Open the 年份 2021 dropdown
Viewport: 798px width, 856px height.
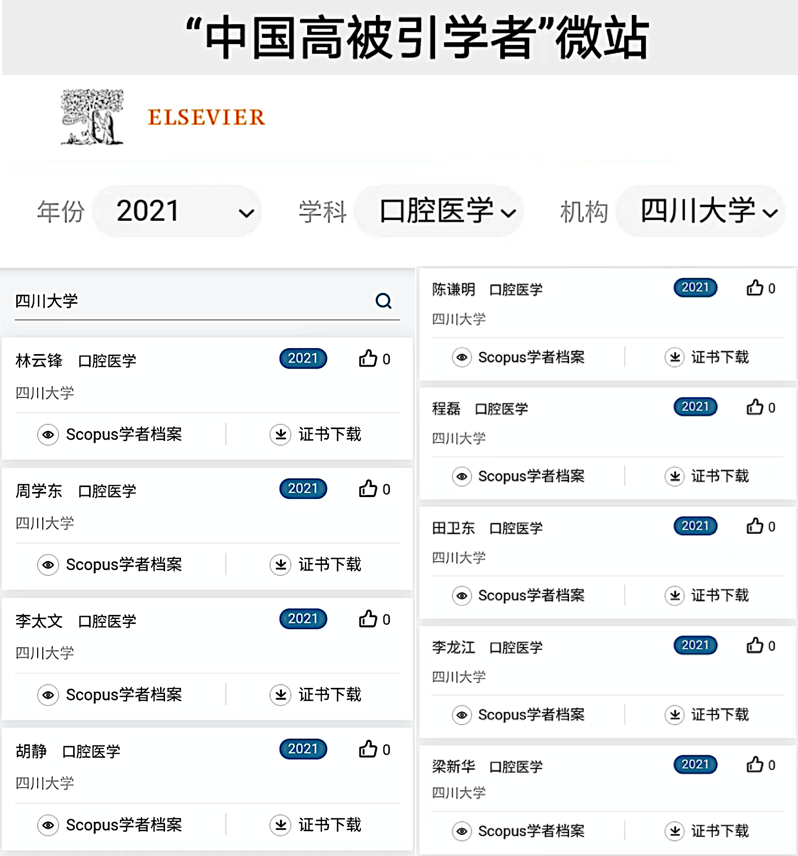[177, 212]
